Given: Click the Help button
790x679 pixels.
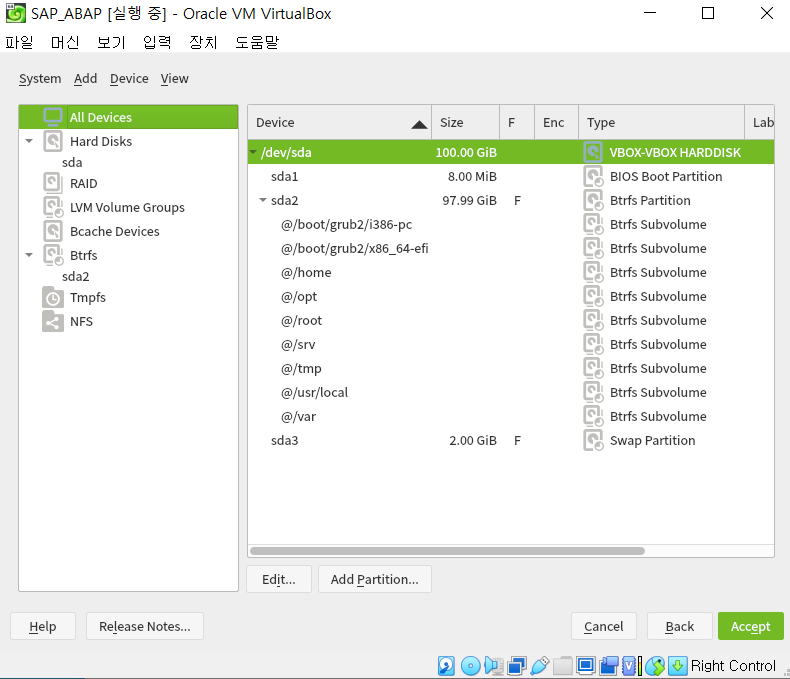Looking at the screenshot, I should click(x=43, y=626).
